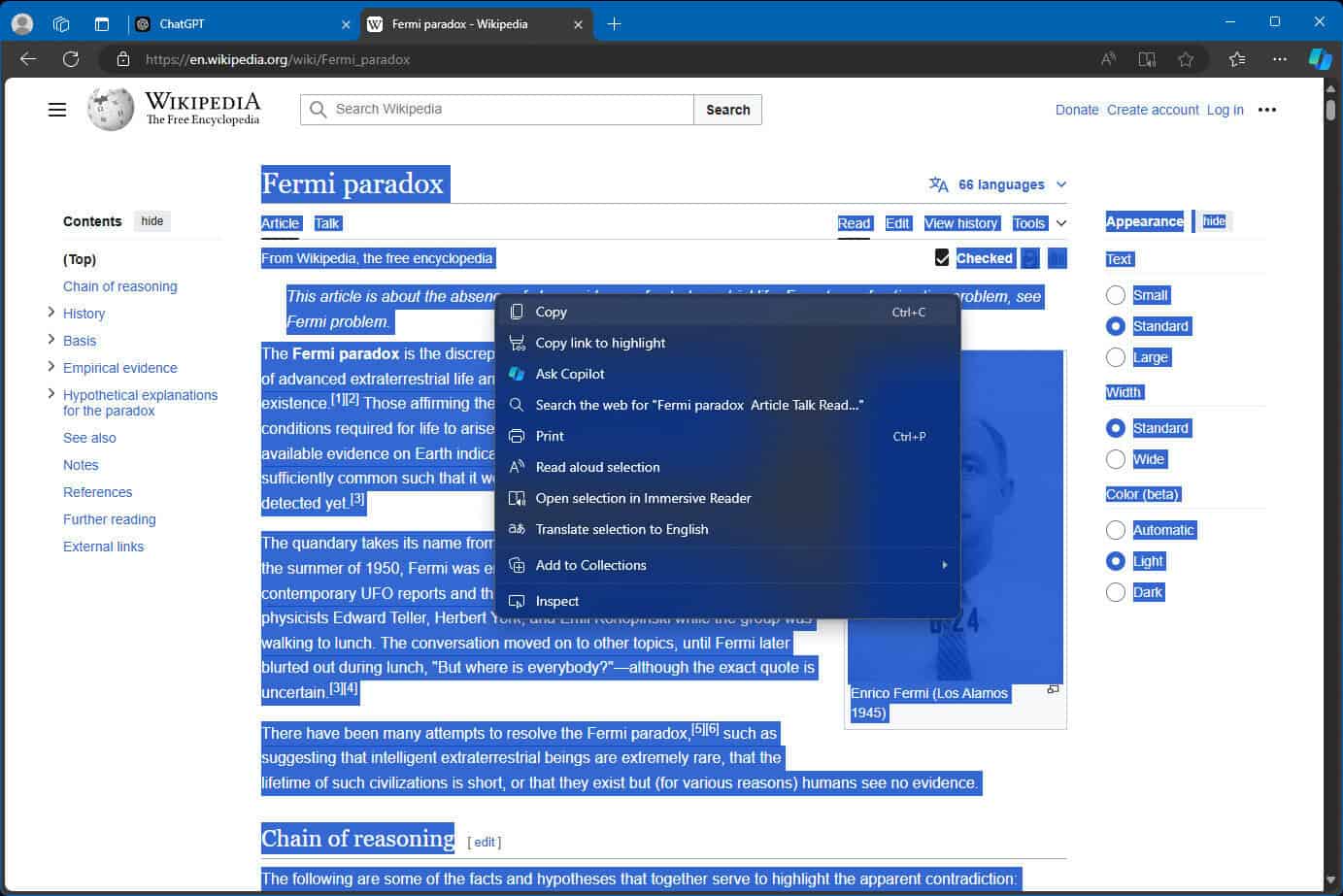Expand the History section in Contents
Screen dimensions: 1343x896
[x=51, y=313]
